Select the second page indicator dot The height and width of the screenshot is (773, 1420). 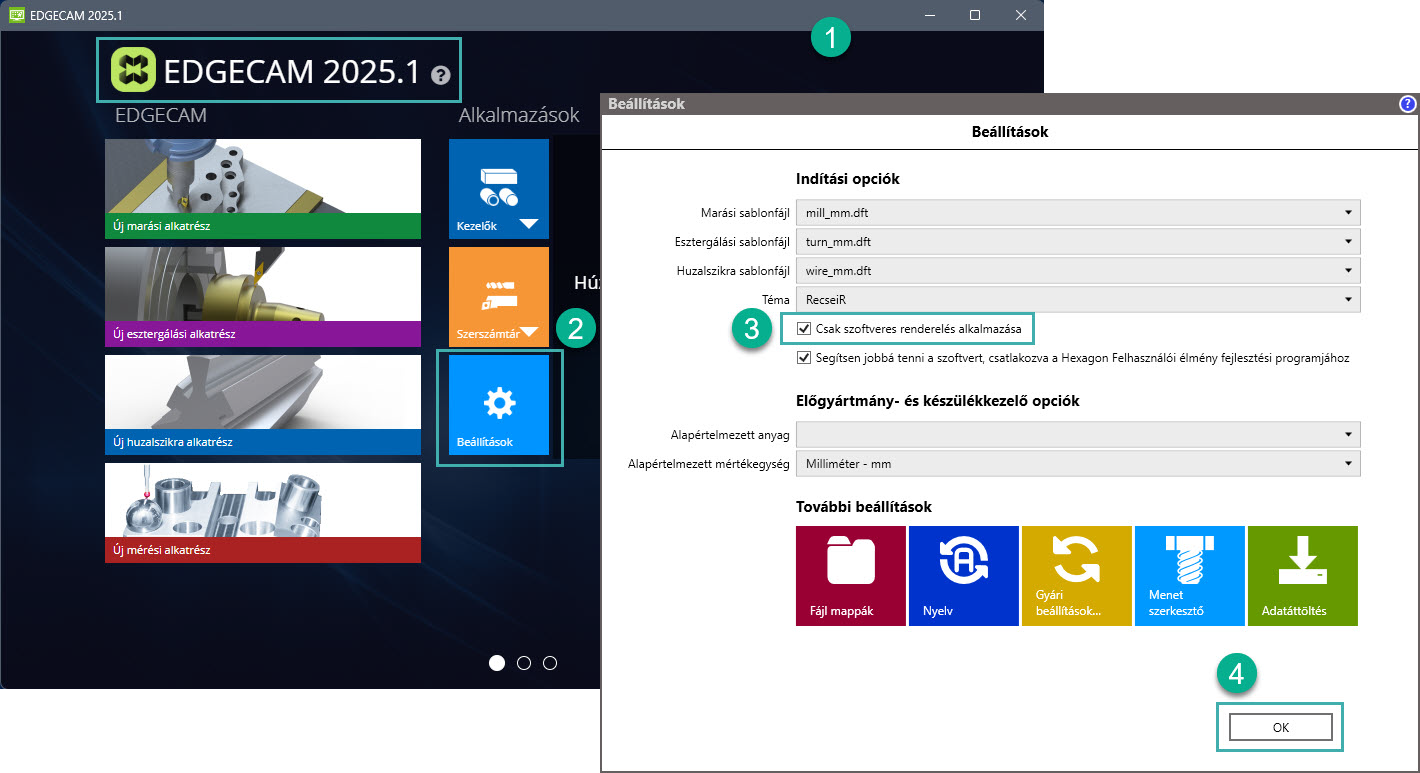[x=524, y=663]
